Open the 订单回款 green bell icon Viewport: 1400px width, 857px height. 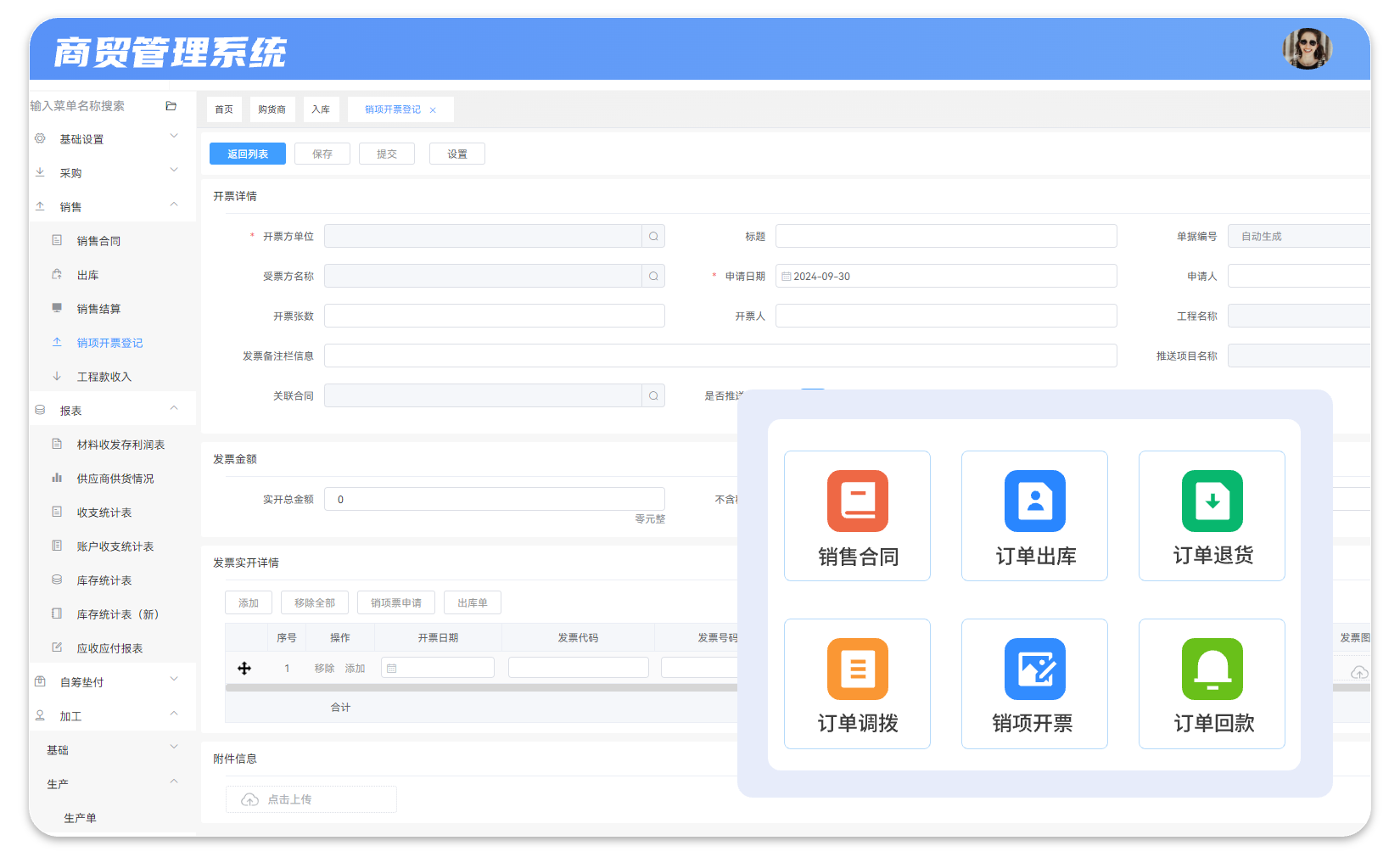point(1212,669)
